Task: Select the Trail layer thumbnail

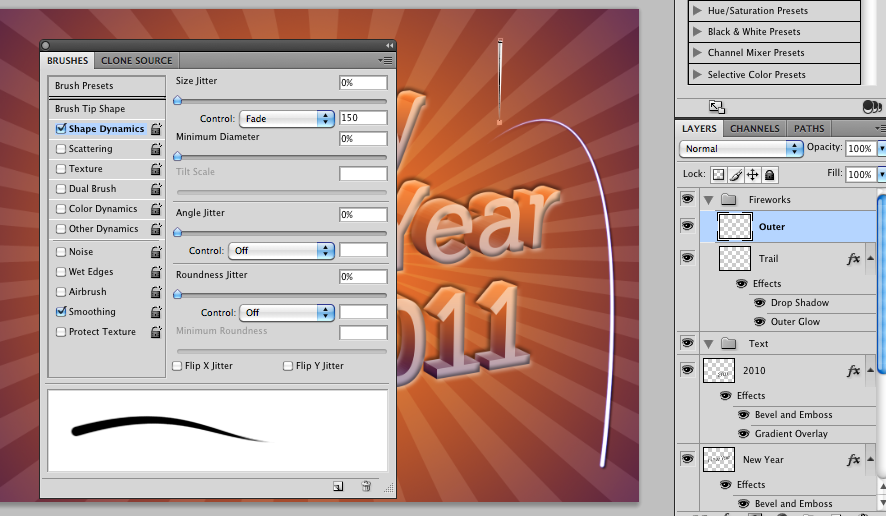Action: (x=735, y=259)
